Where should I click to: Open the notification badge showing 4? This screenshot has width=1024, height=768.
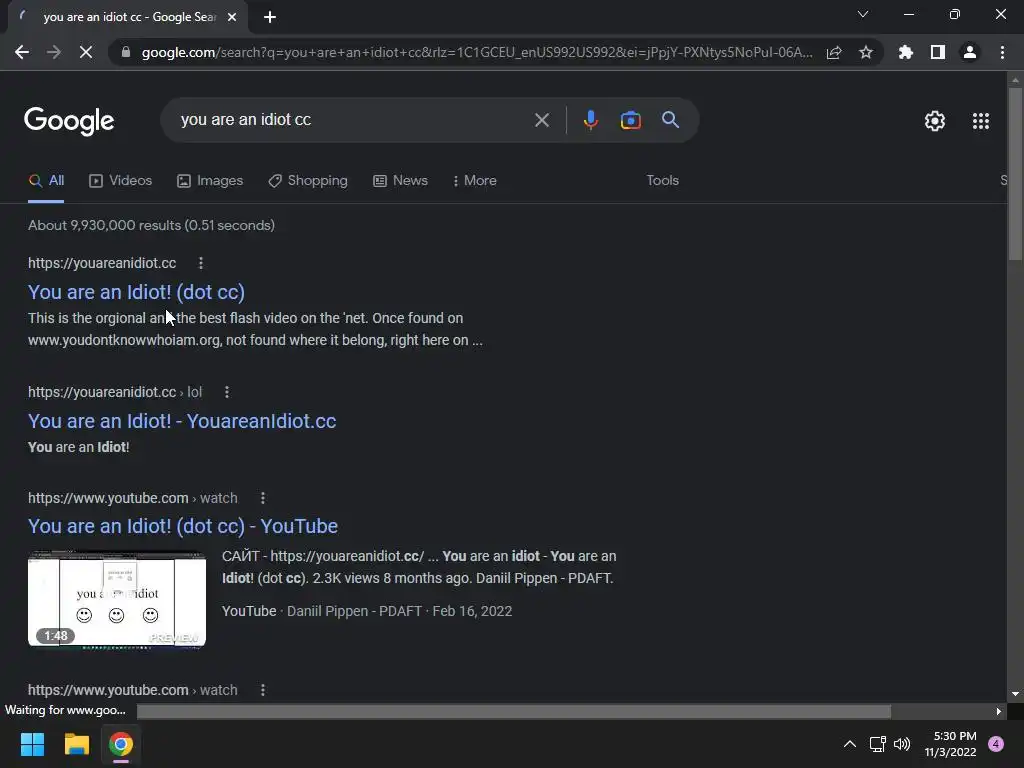pyautogui.click(x=996, y=744)
